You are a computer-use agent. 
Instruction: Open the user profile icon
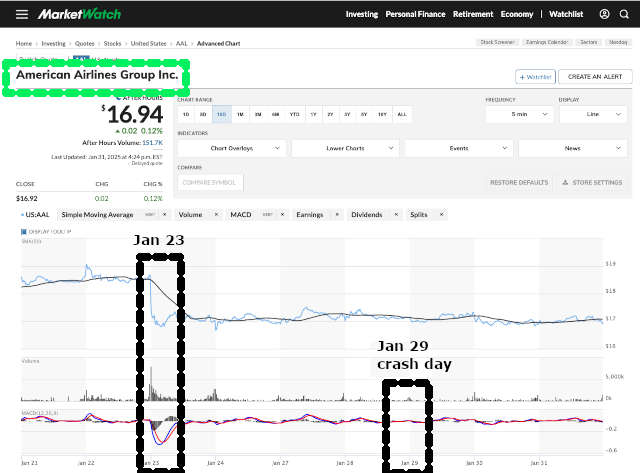(604, 14)
